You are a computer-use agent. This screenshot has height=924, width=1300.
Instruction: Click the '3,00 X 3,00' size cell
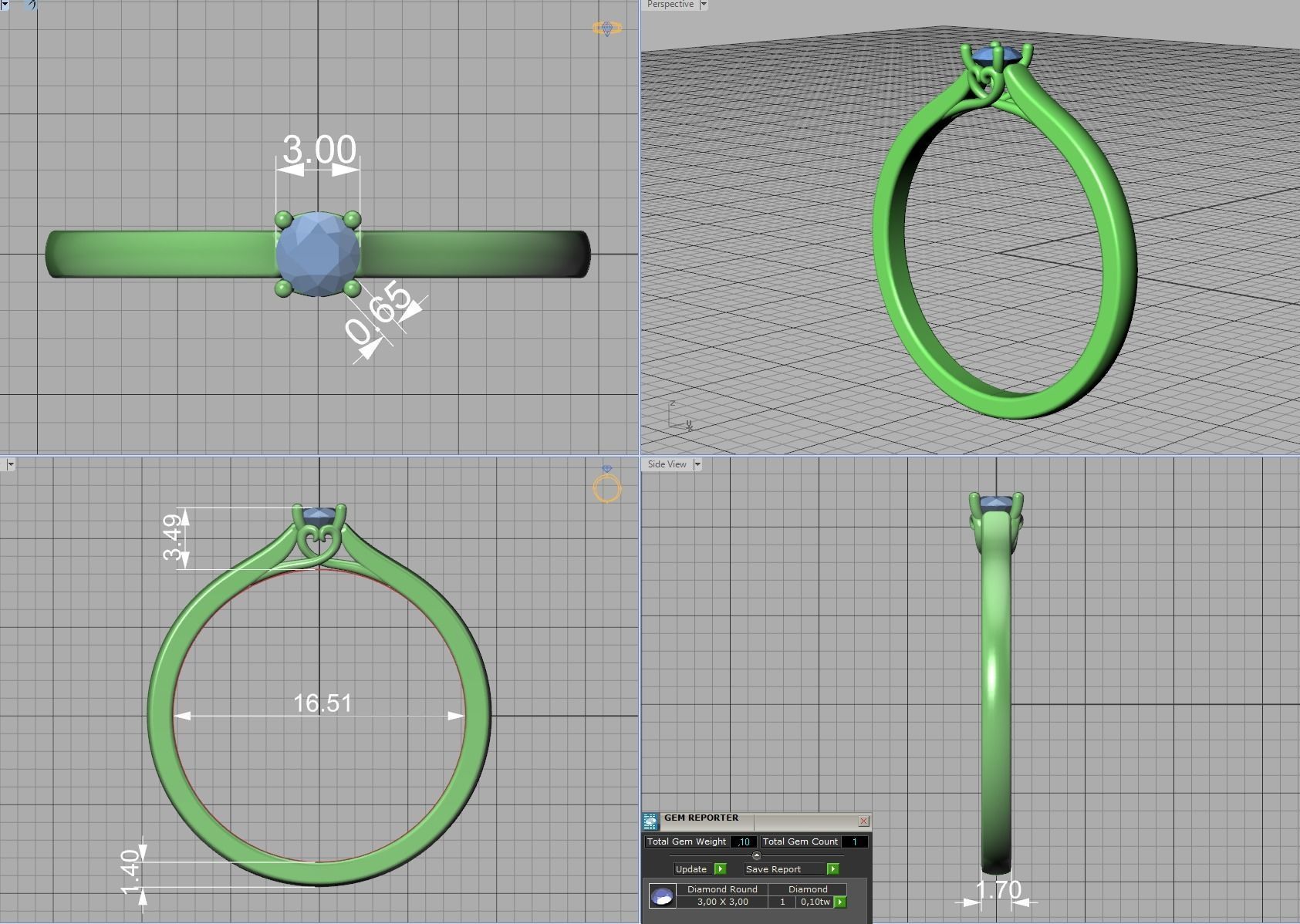[x=722, y=902]
